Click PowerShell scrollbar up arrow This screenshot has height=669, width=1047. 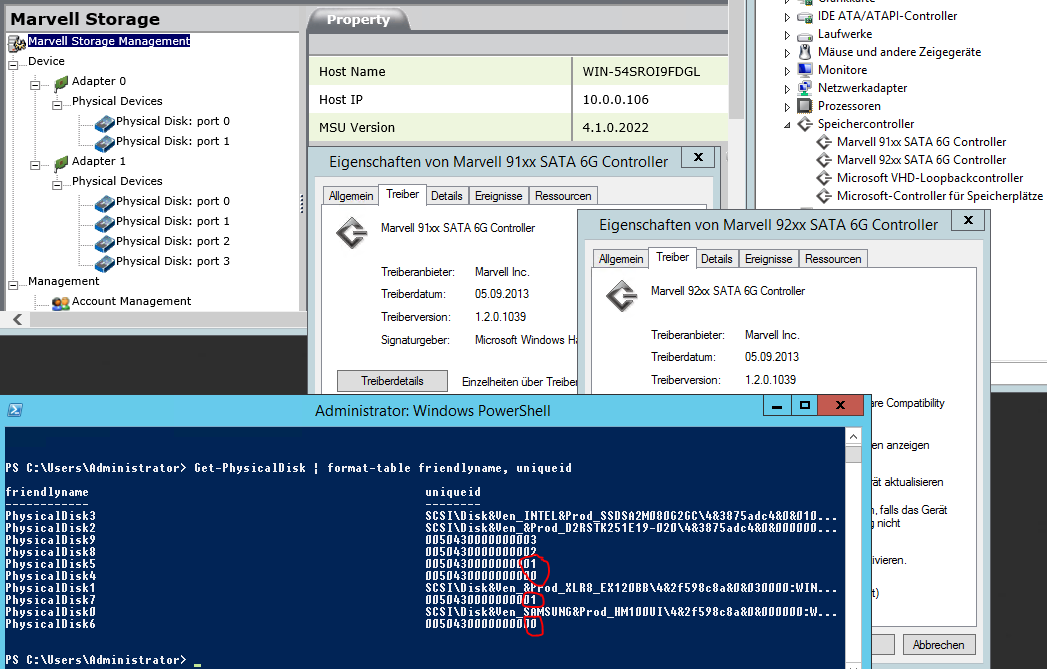point(853,437)
